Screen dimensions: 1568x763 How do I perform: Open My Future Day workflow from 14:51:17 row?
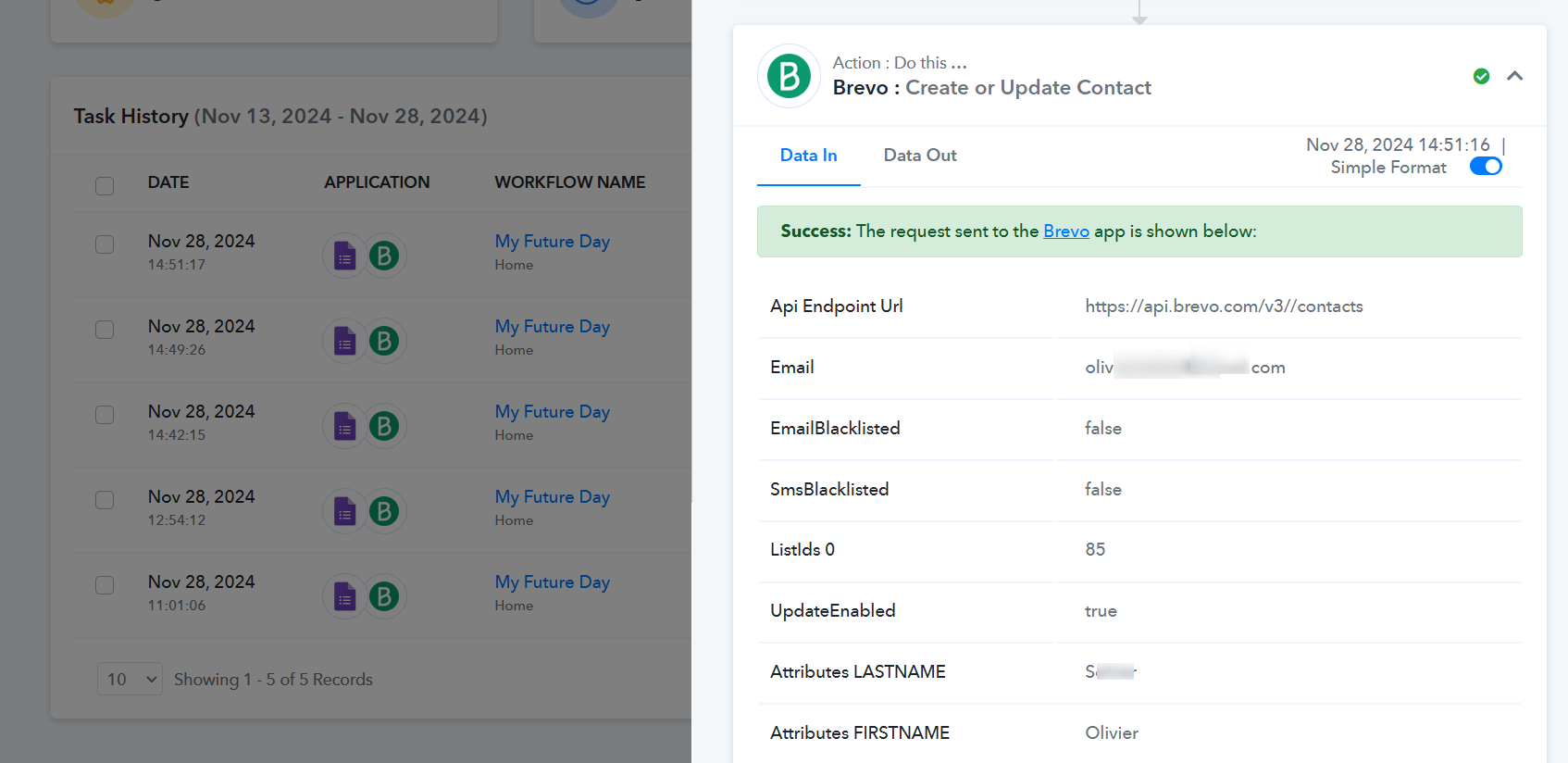pos(552,242)
